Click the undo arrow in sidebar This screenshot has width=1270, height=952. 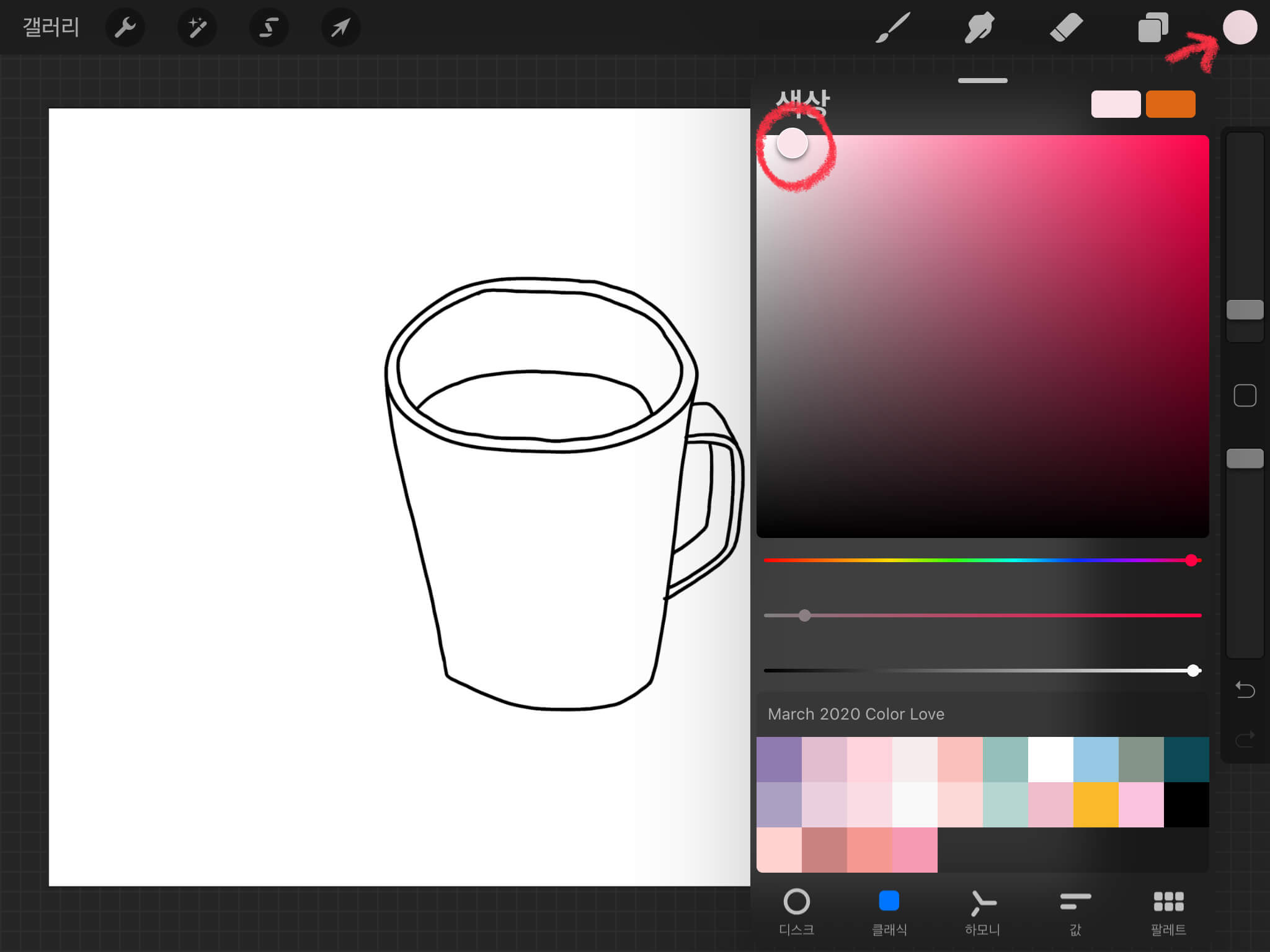[x=1245, y=689]
